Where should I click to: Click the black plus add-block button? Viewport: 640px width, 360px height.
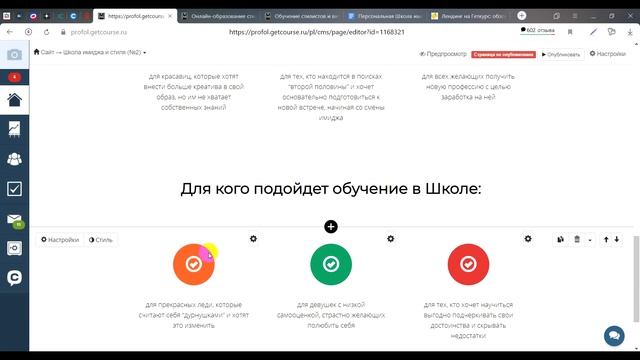[331, 227]
